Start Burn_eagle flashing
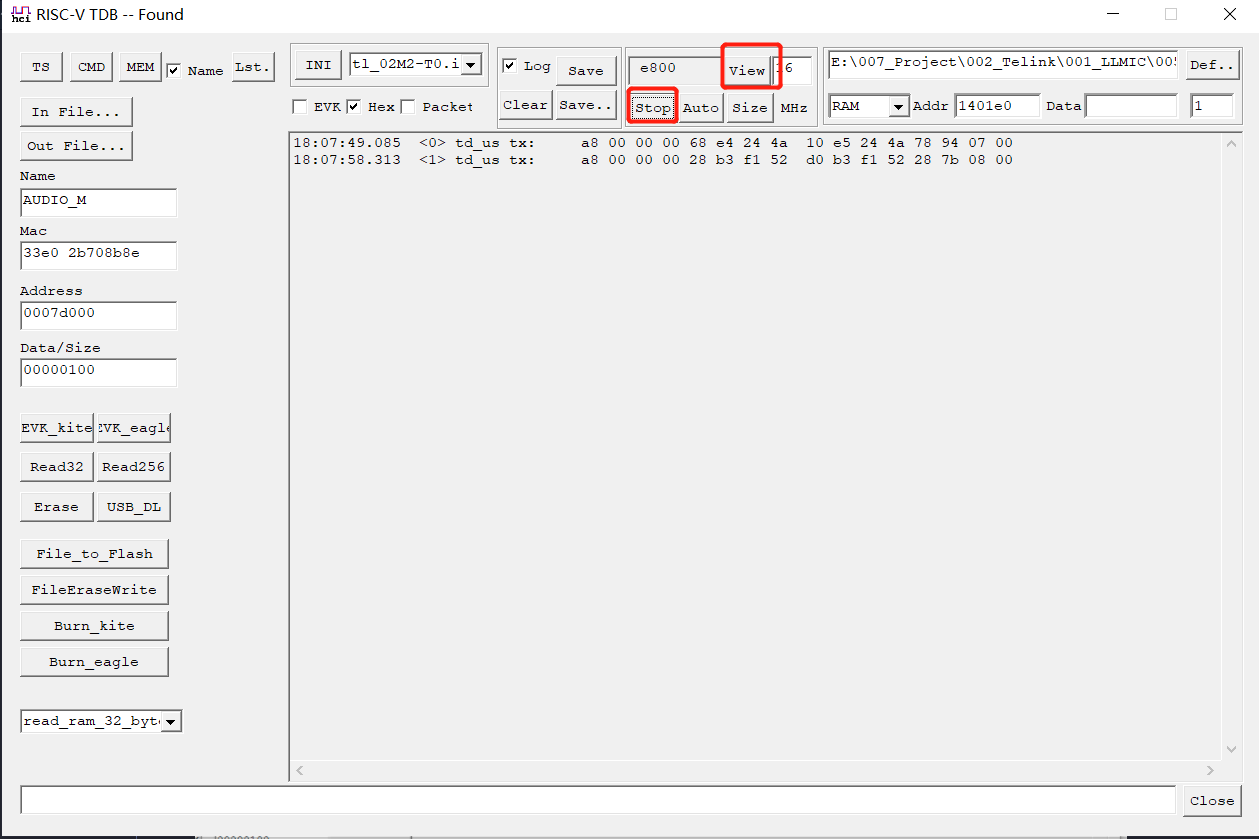The width and height of the screenshot is (1259, 839). click(x=94, y=661)
